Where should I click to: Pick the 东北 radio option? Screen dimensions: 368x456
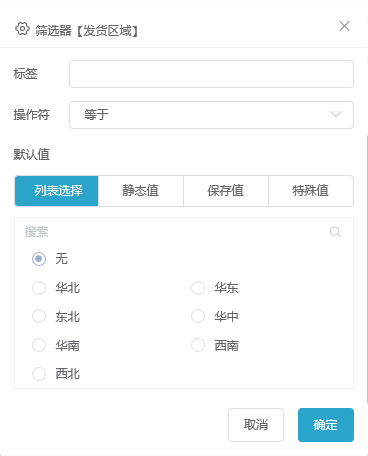point(39,316)
